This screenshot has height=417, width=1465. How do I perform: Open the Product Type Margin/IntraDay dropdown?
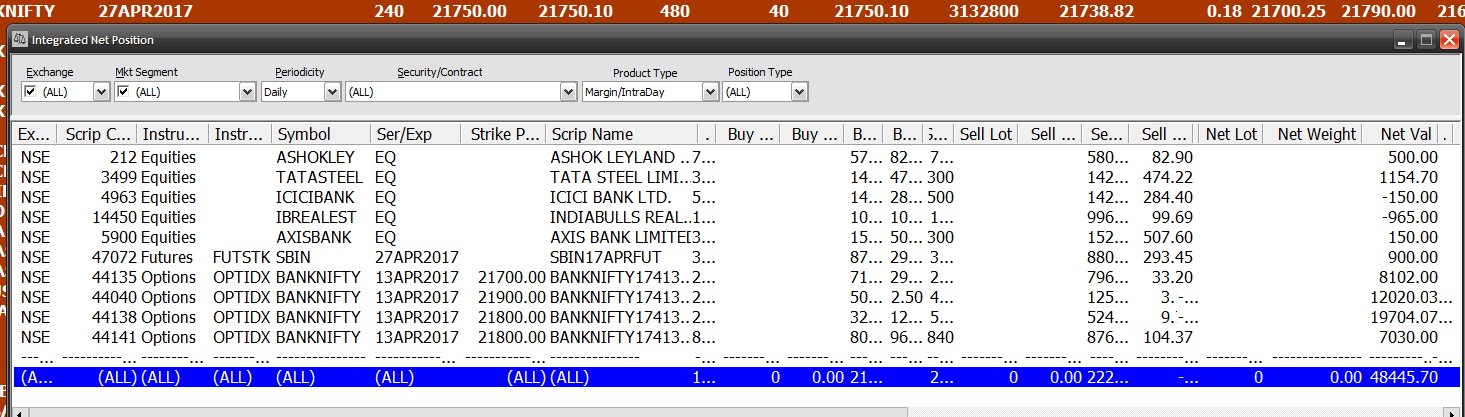pyautogui.click(x=710, y=92)
